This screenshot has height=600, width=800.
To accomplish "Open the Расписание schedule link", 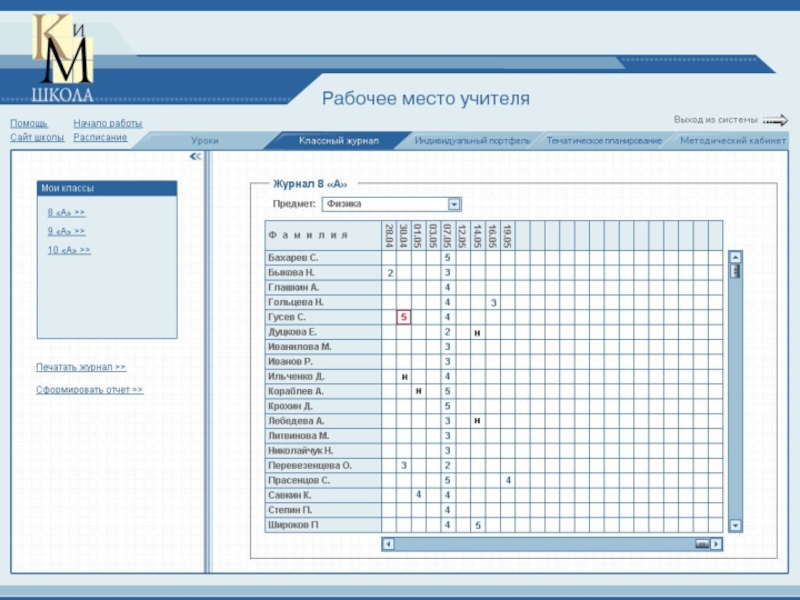I will pos(100,137).
